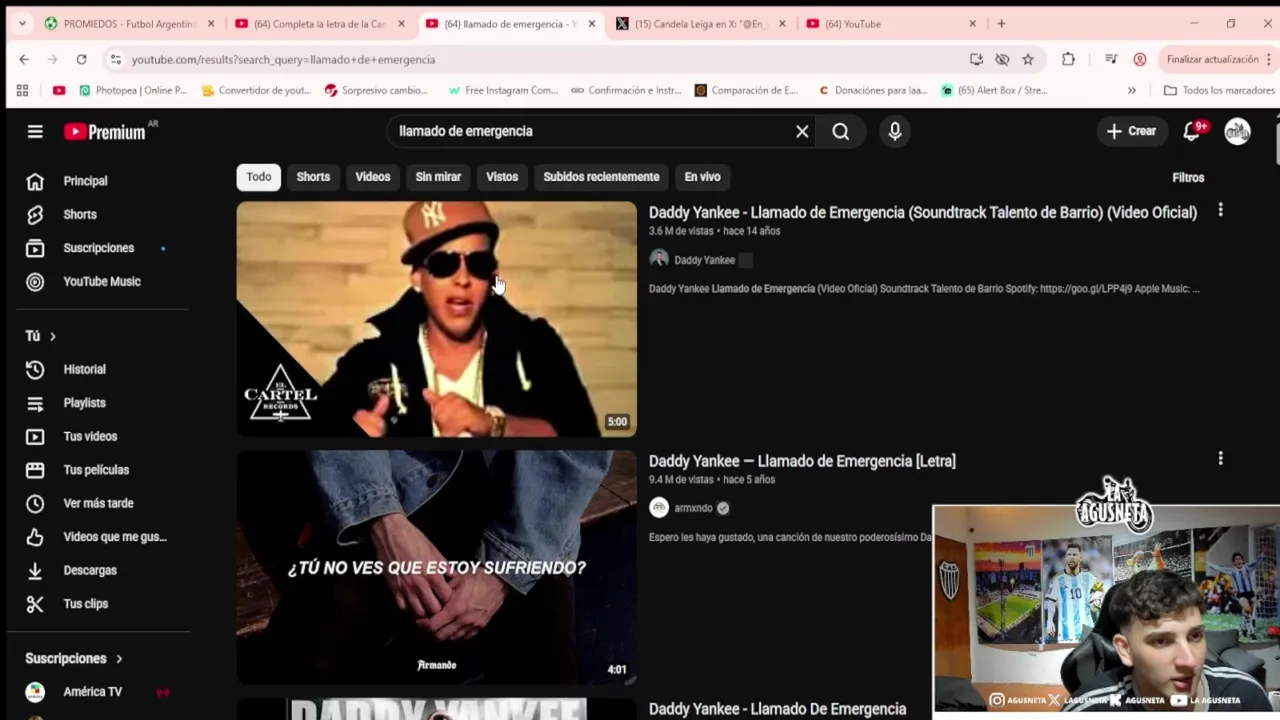The width and height of the screenshot is (1280, 720).
Task: Open the media control icon in toolbar
Action: tap(1111, 60)
